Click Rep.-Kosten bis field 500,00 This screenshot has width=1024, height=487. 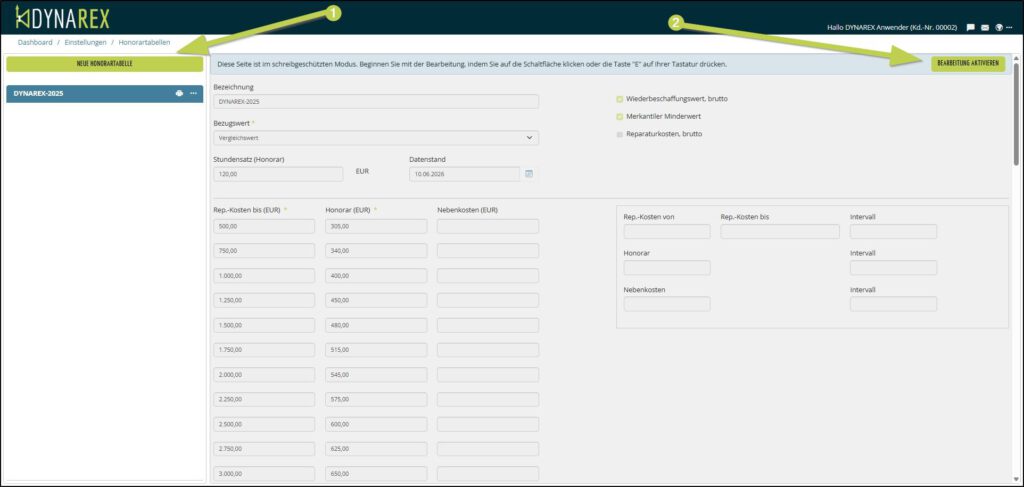click(264, 227)
